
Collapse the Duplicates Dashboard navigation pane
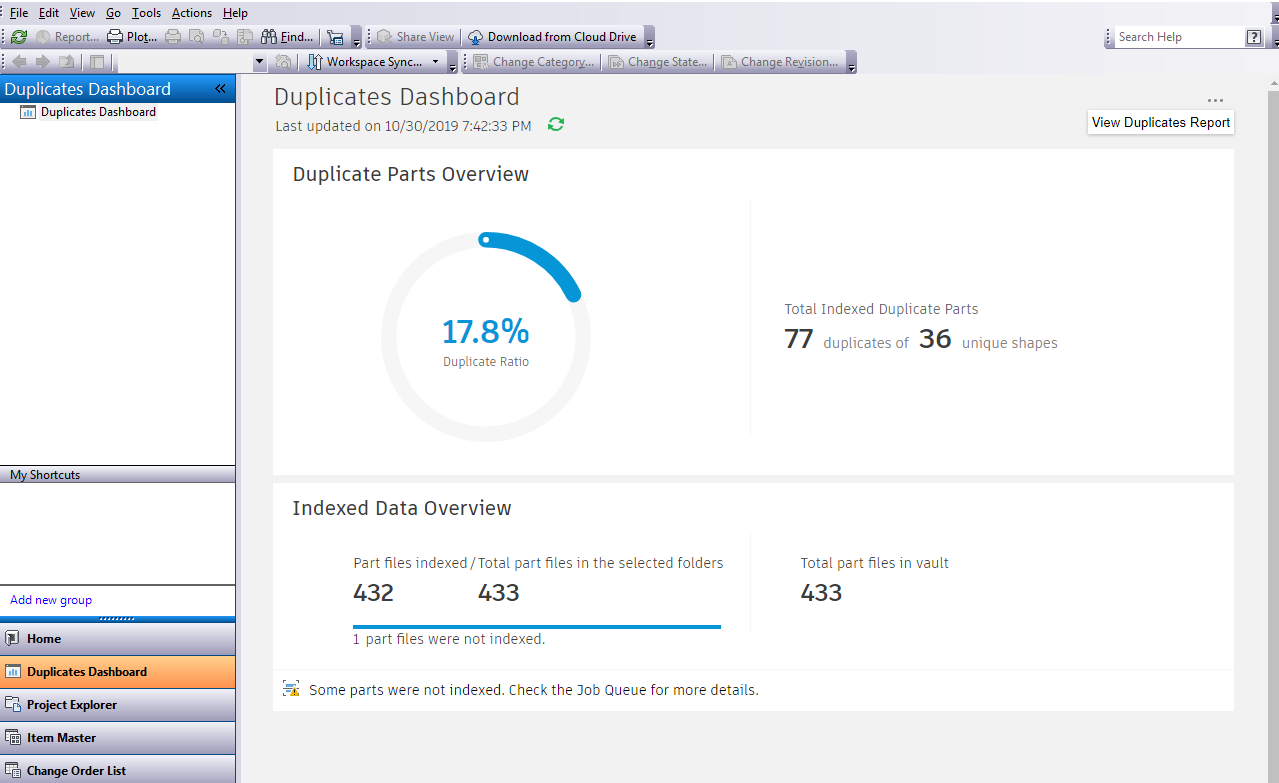(220, 89)
